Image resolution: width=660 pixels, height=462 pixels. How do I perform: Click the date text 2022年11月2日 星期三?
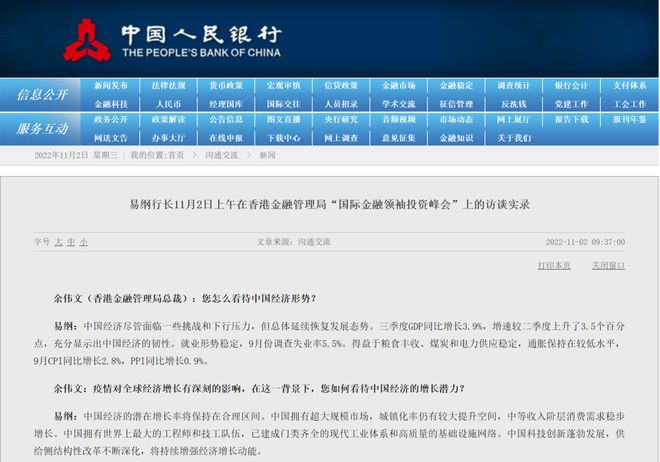76,155
